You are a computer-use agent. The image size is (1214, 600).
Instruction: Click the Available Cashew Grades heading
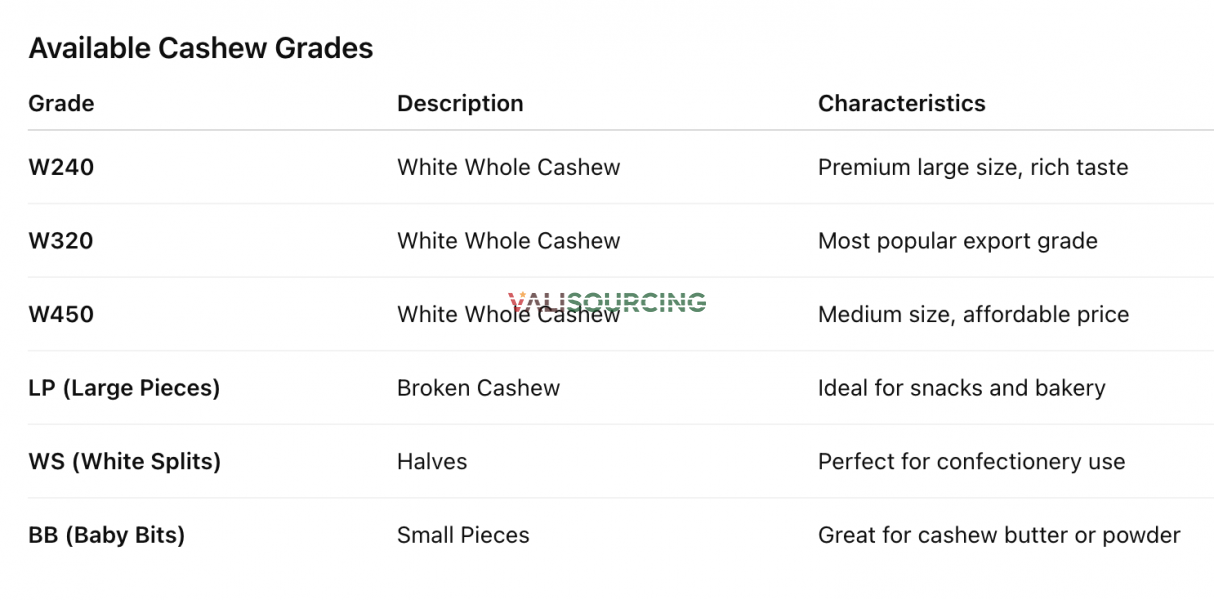point(200,48)
